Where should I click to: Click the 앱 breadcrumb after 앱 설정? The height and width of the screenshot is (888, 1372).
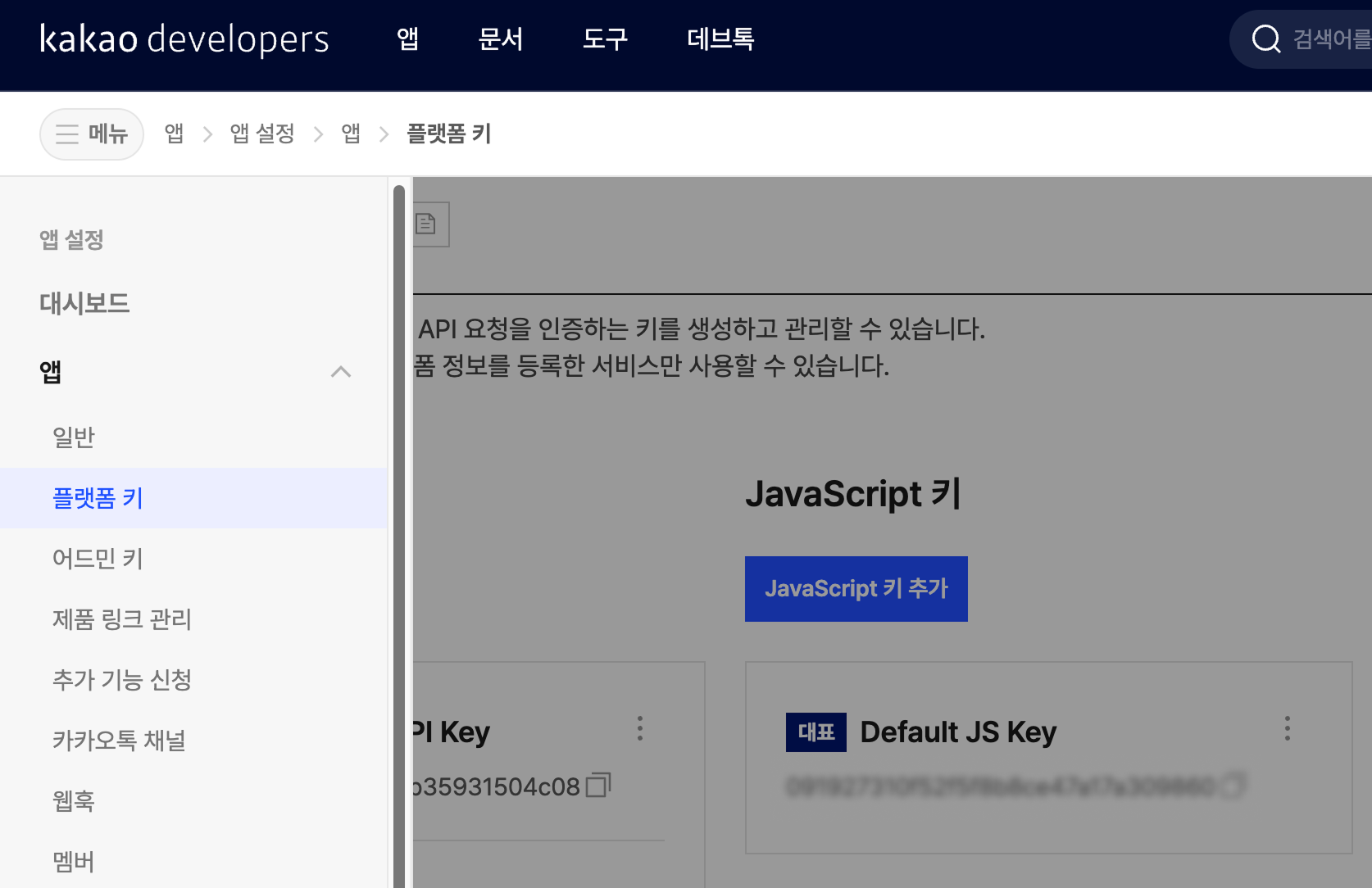coord(351,134)
